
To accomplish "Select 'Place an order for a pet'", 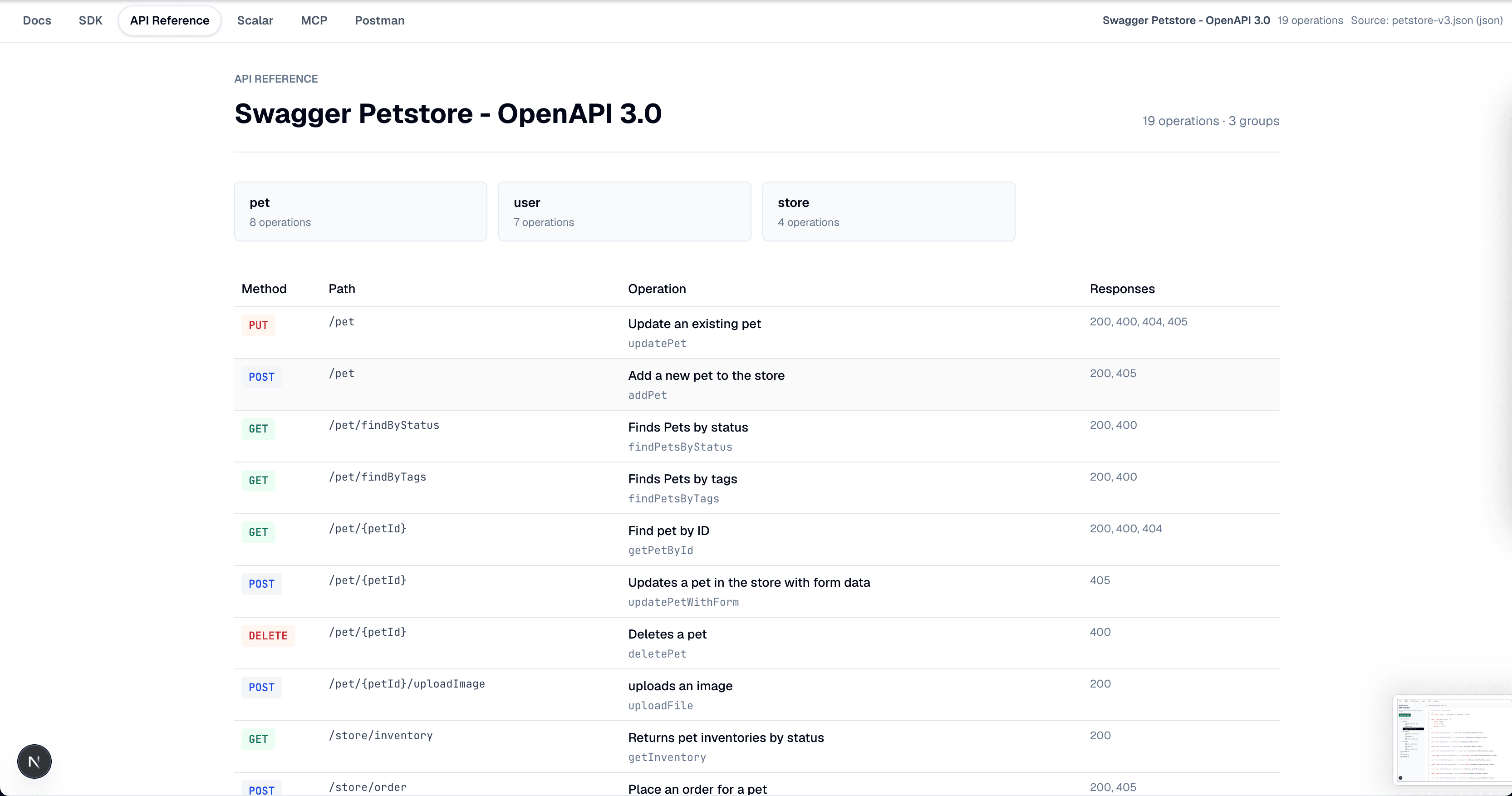I will (697, 789).
